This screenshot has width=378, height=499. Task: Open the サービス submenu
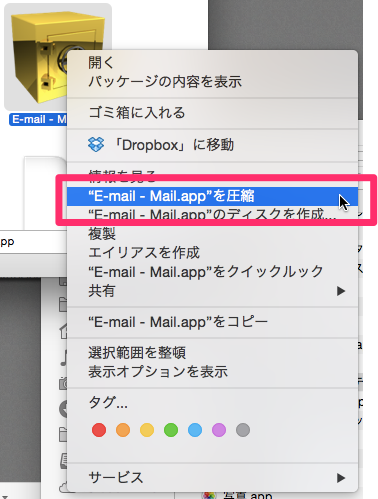pos(212,478)
